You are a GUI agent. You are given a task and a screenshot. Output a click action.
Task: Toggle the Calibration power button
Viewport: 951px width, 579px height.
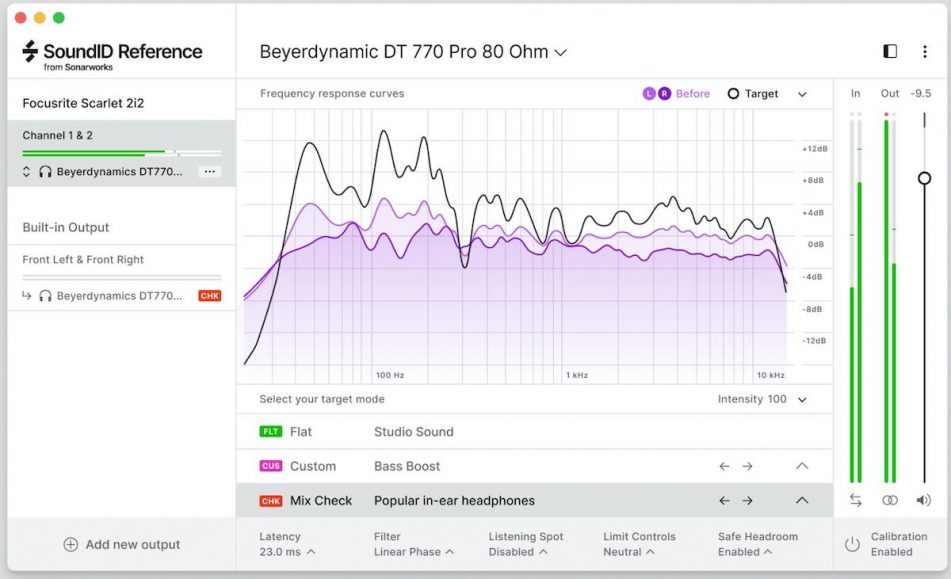click(x=852, y=544)
